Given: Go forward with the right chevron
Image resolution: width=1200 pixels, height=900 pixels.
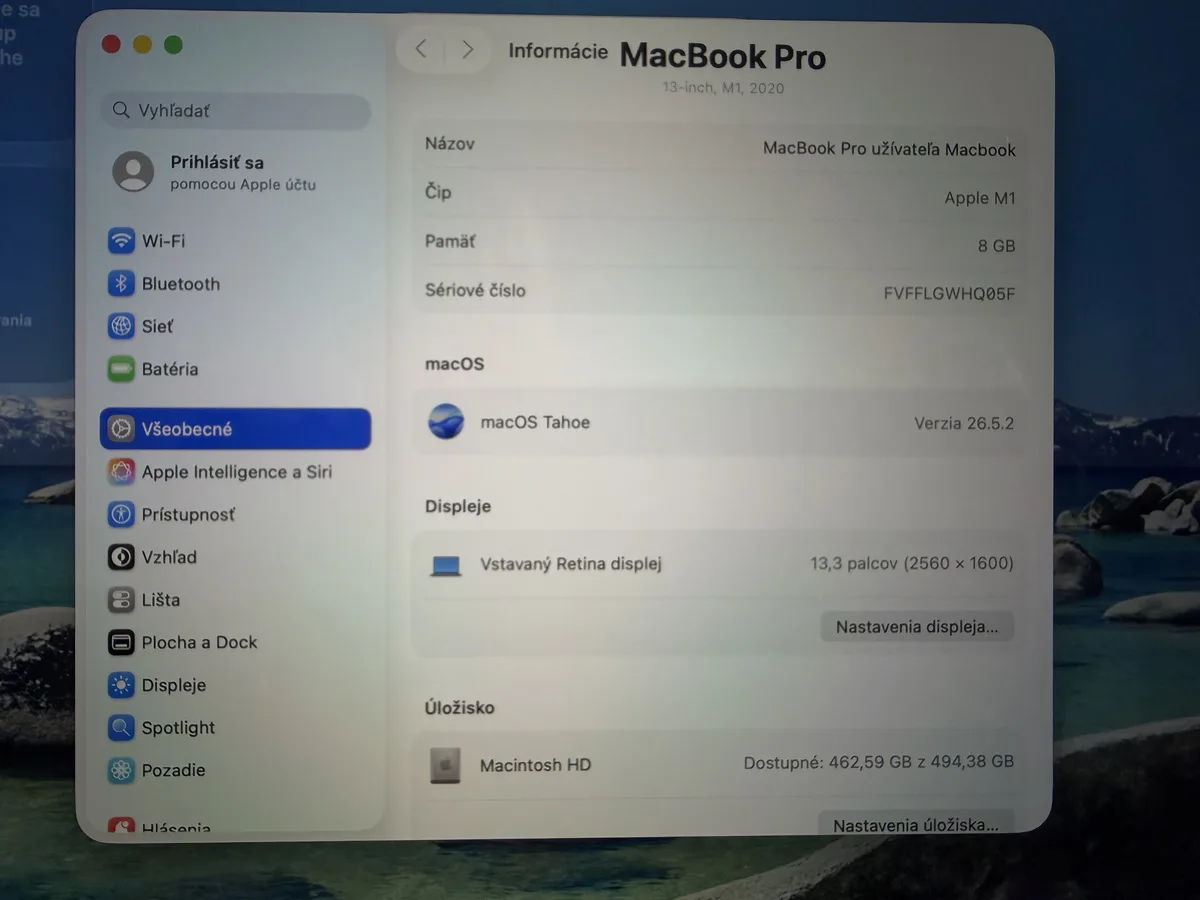Looking at the screenshot, I should tap(467, 49).
